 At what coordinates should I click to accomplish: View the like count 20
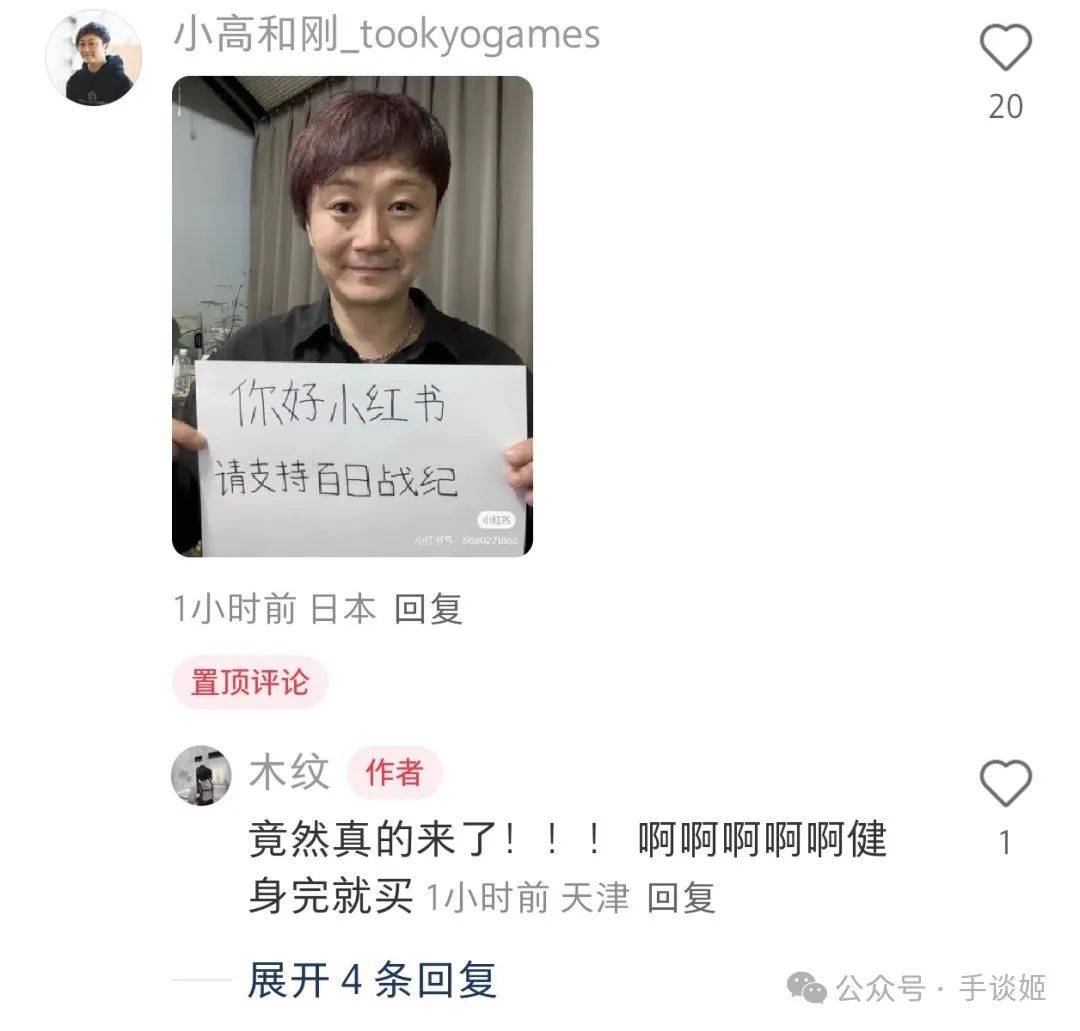(x=1006, y=107)
